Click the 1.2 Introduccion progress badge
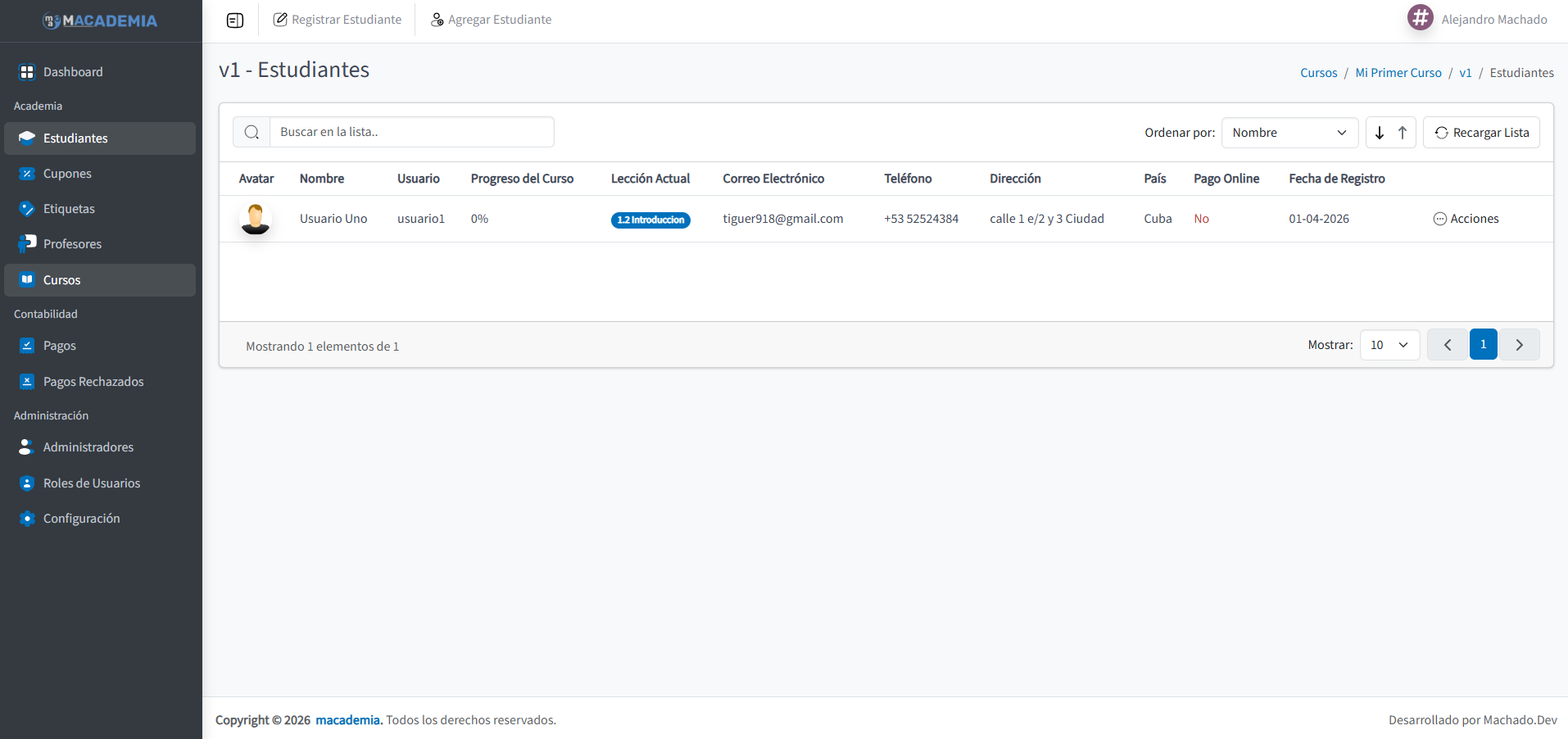Image resolution: width=1568 pixels, height=739 pixels. tap(650, 220)
